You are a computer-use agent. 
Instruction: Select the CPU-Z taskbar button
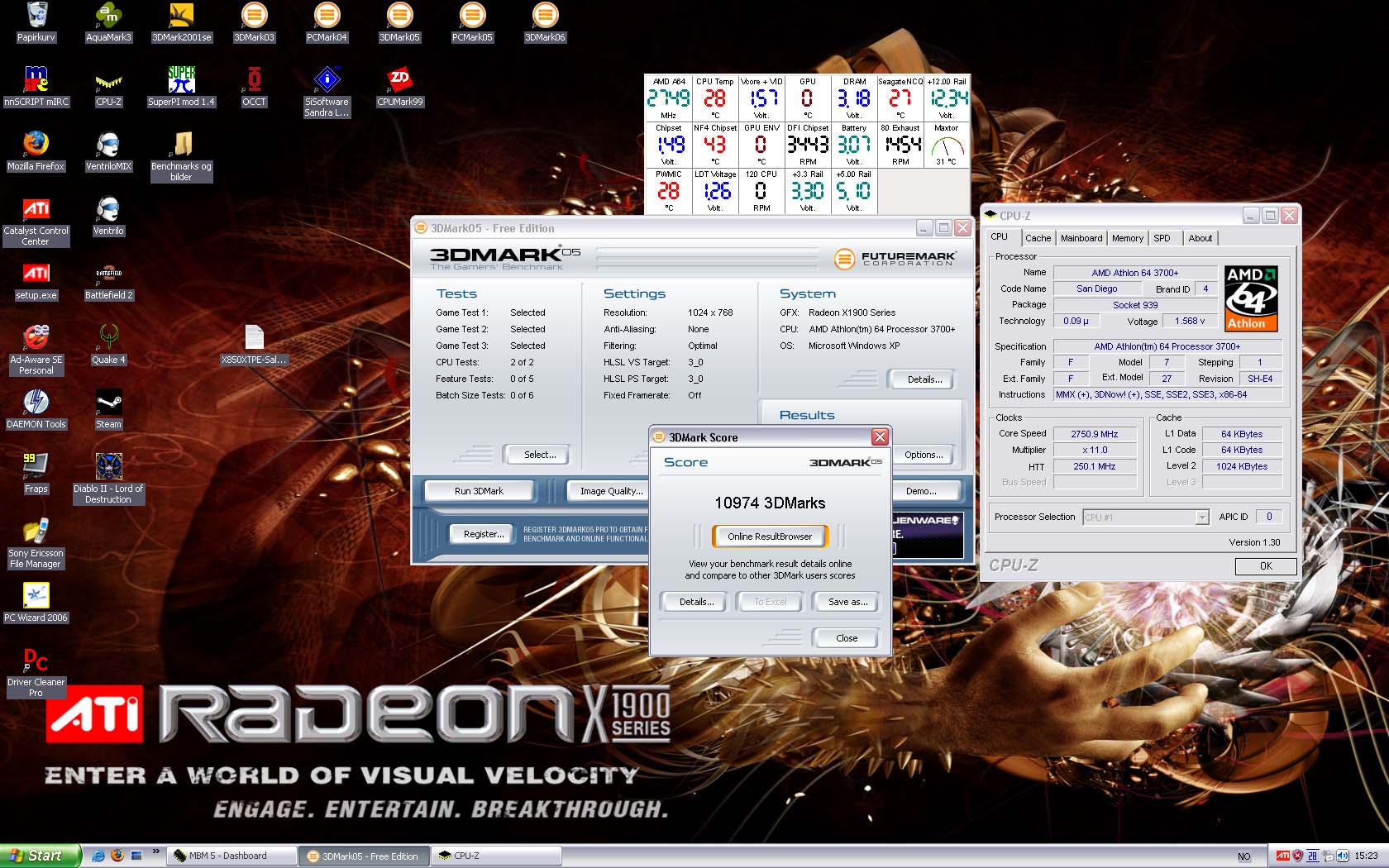(x=496, y=856)
